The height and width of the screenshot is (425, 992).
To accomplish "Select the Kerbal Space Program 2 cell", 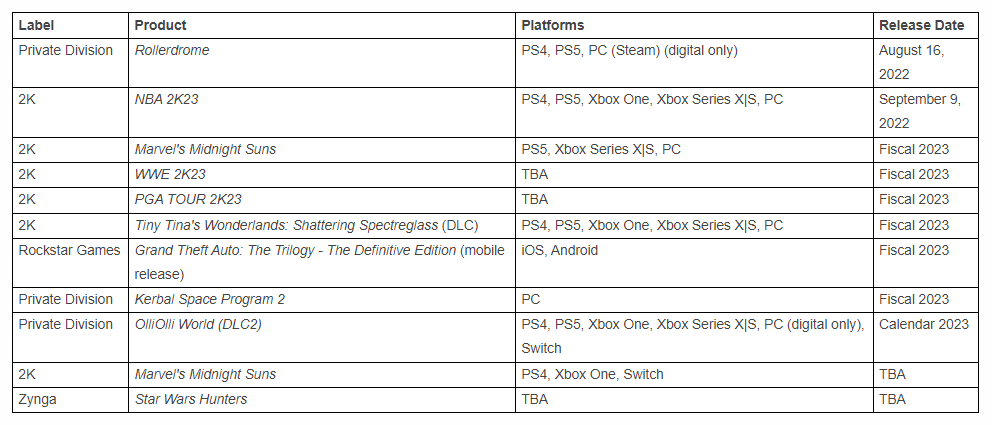I will pyautogui.click(x=321, y=300).
